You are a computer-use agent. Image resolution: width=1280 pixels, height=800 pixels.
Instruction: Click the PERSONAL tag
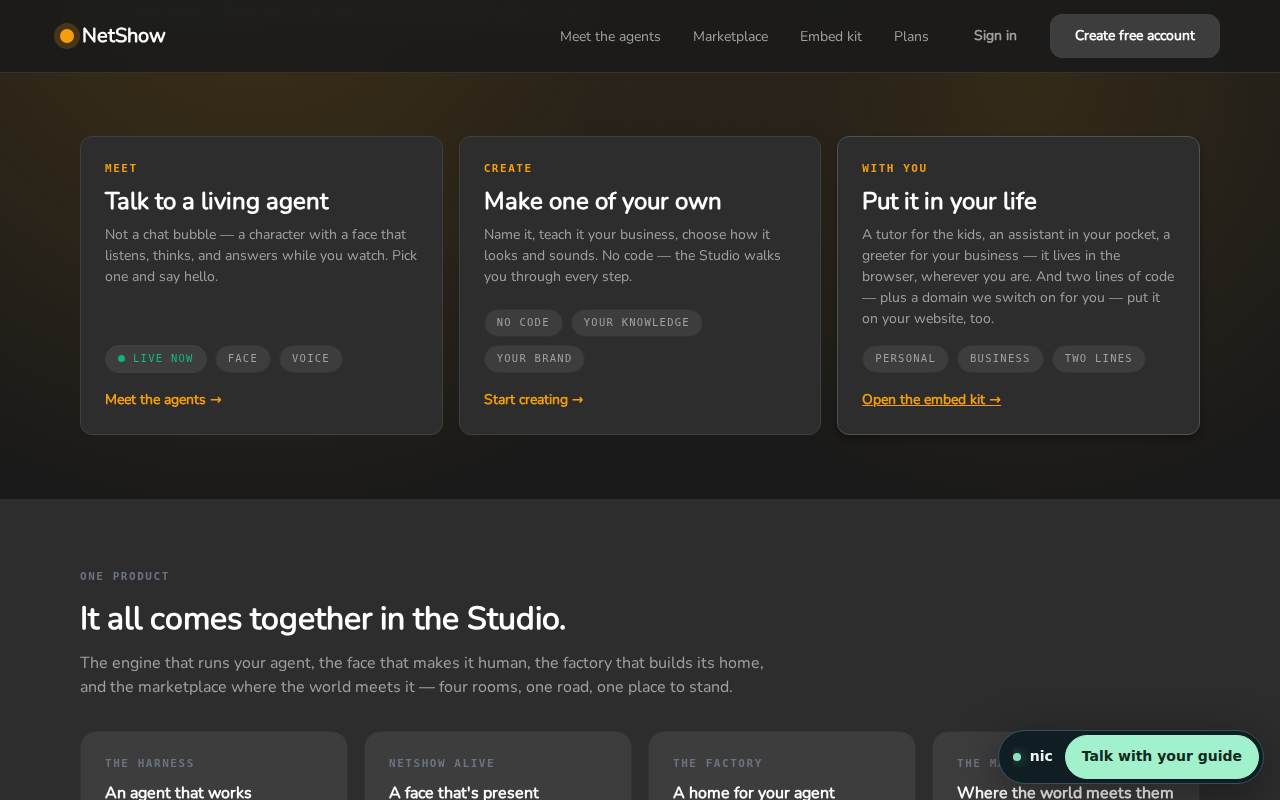coord(905,358)
